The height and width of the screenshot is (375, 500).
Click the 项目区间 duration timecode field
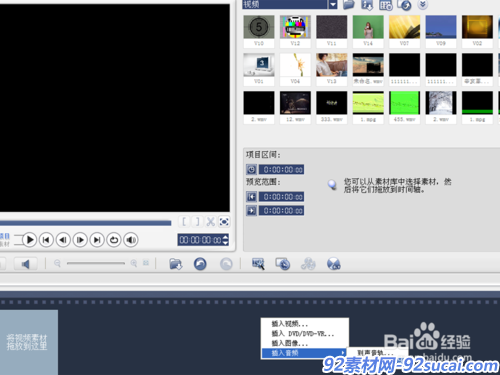tap(282, 170)
